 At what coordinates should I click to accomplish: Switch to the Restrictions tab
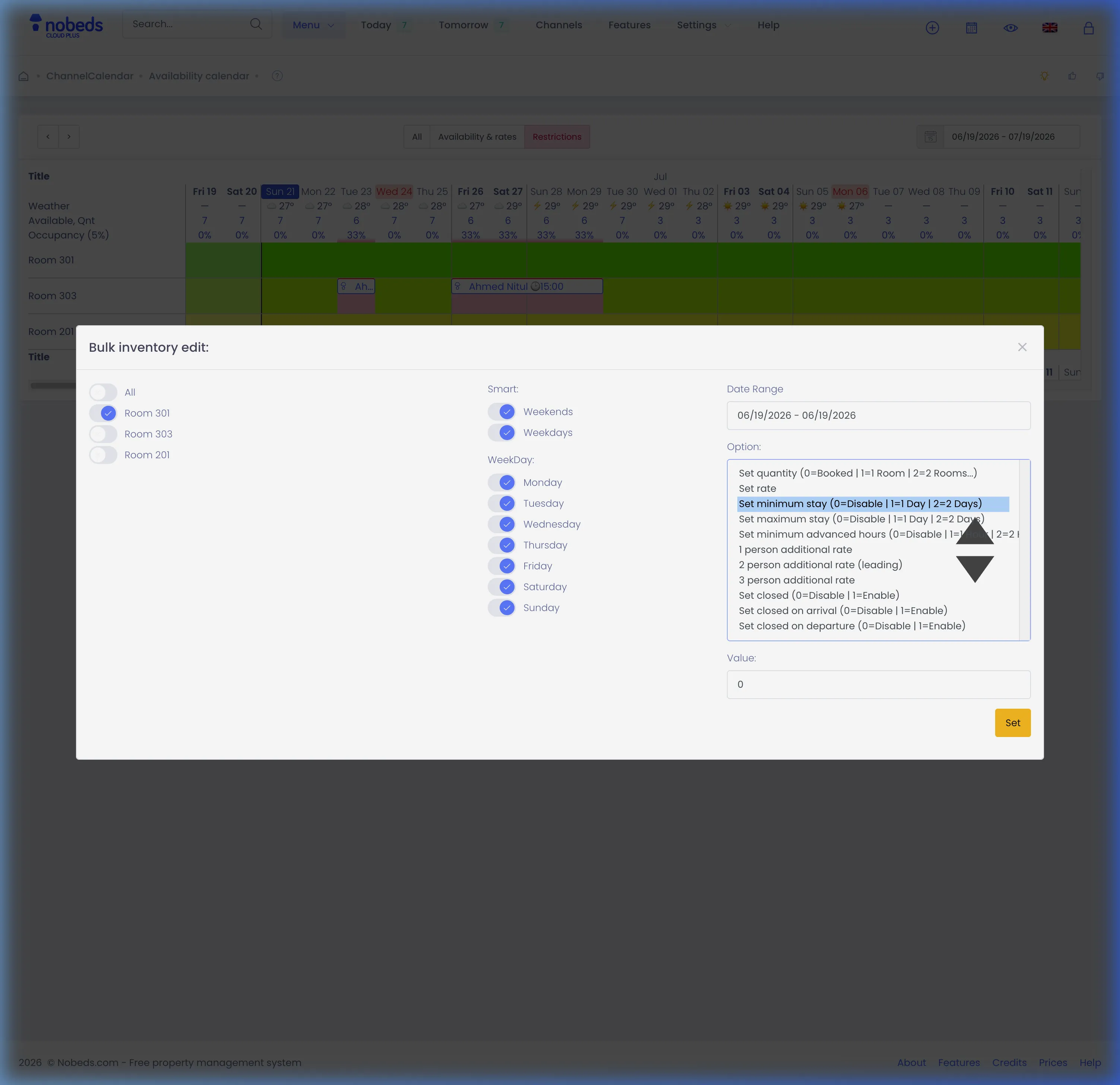[557, 136]
